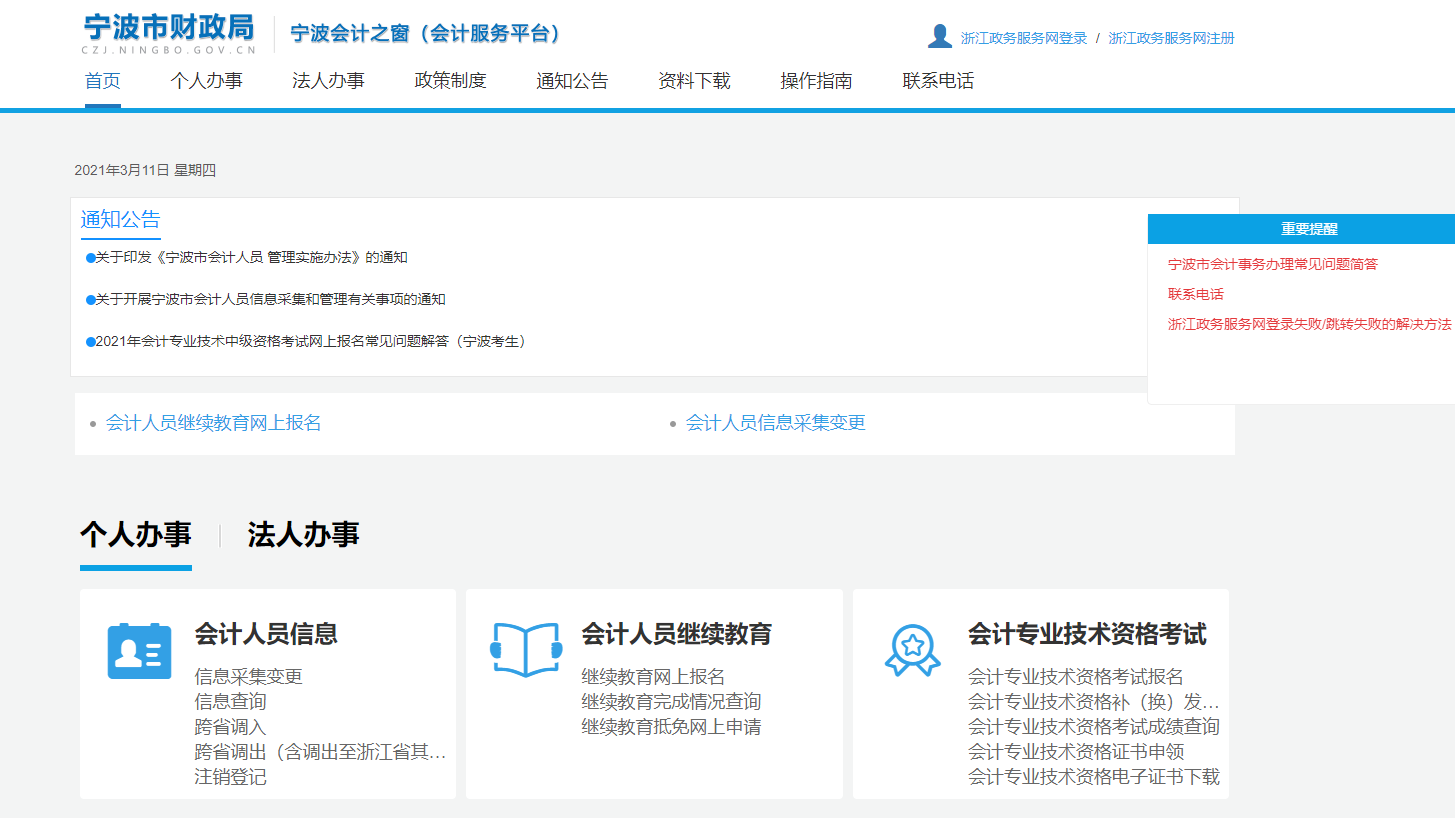Click the ID card icon for 会计人员信息
This screenshot has width=1455, height=818.
click(x=139, y=651)
